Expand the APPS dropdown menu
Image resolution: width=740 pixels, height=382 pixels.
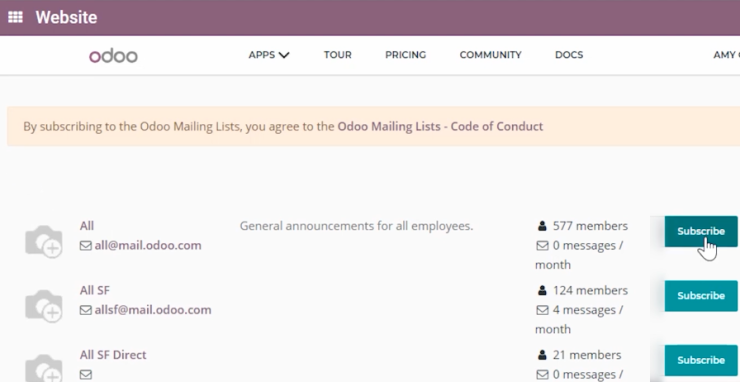pyautogui.click(x=269, y=55)
